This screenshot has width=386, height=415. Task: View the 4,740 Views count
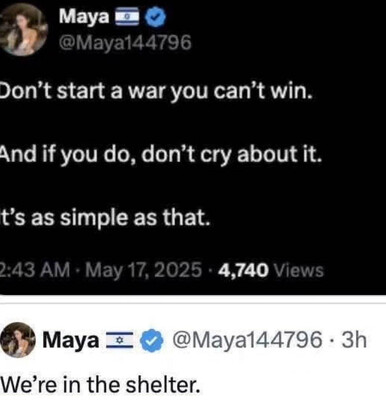click(271, 270)
